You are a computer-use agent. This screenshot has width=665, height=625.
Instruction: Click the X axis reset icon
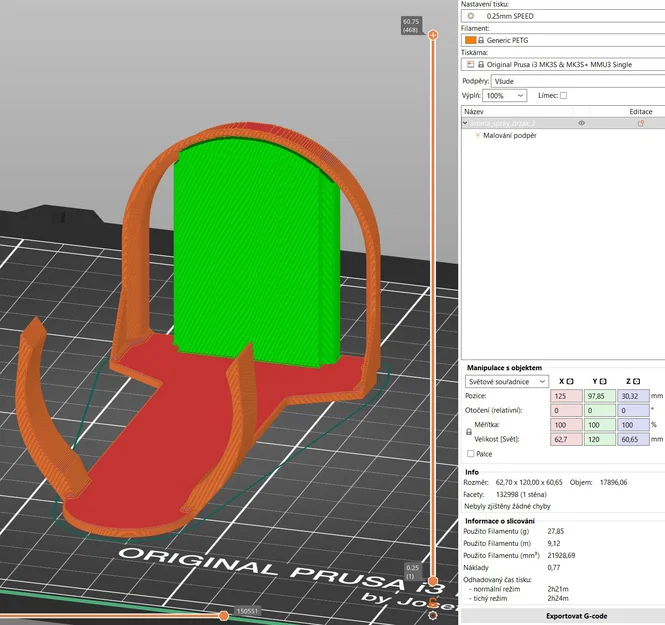point(570,381)
